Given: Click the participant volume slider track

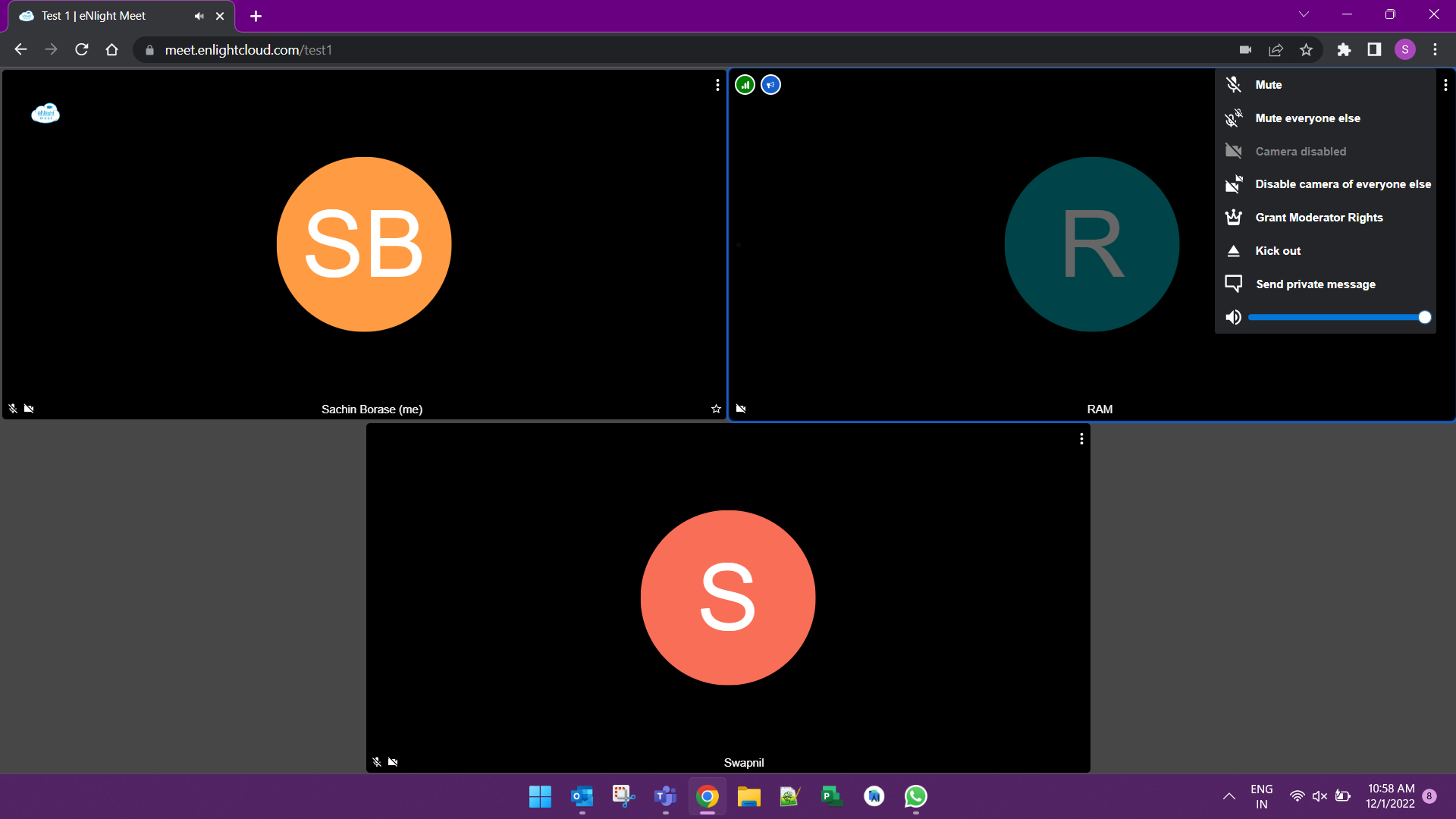Looking at the screenshot, I should [x=1335, y=318].
